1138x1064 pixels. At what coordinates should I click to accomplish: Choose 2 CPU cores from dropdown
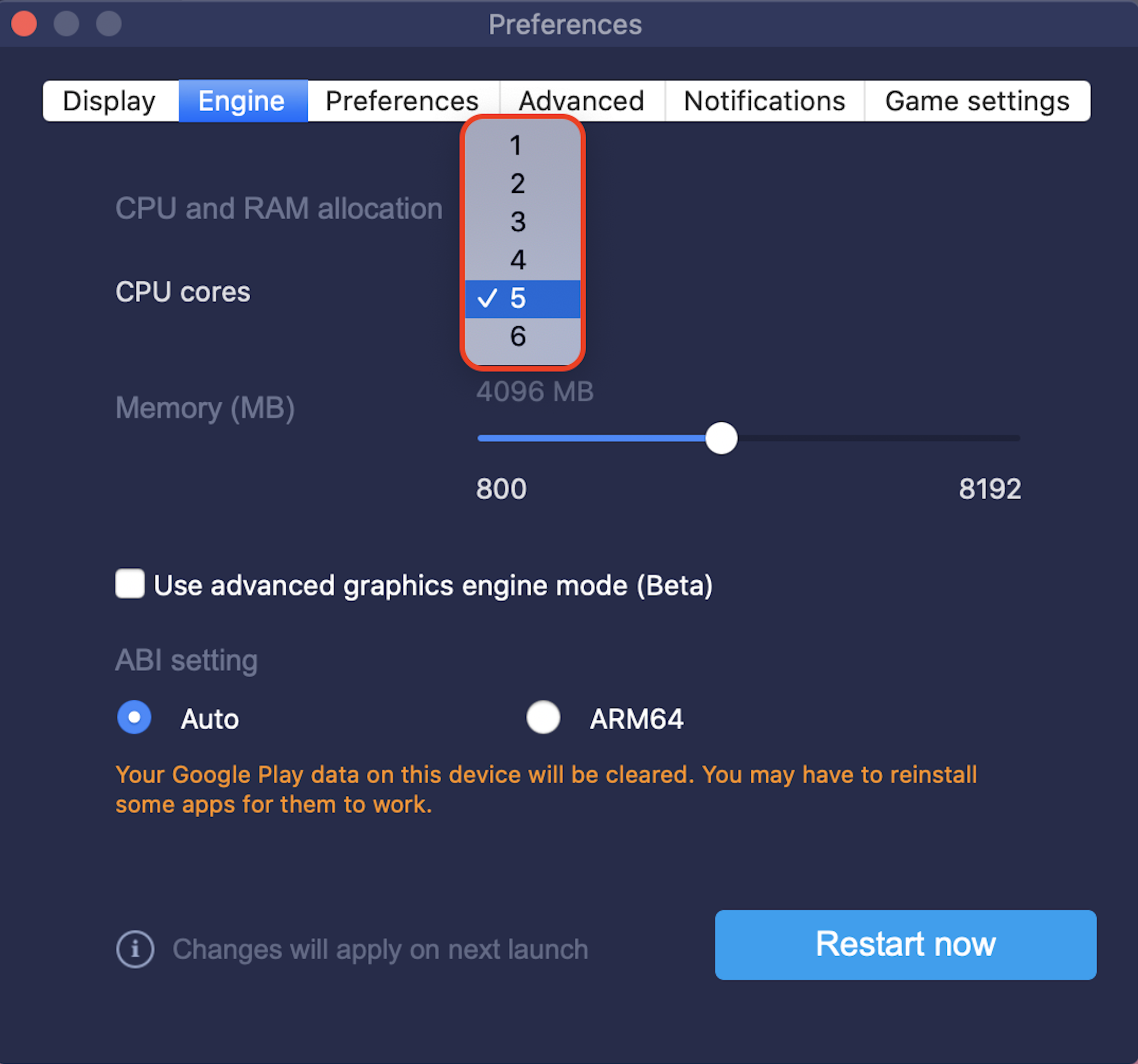click(x=523, y=184)
